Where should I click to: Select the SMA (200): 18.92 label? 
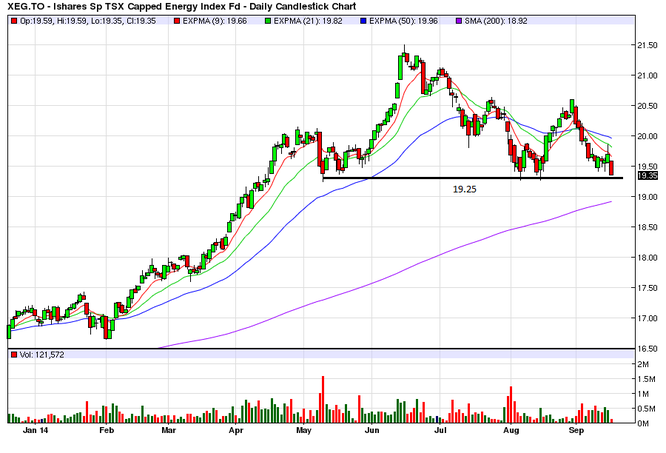pos(496,21)
